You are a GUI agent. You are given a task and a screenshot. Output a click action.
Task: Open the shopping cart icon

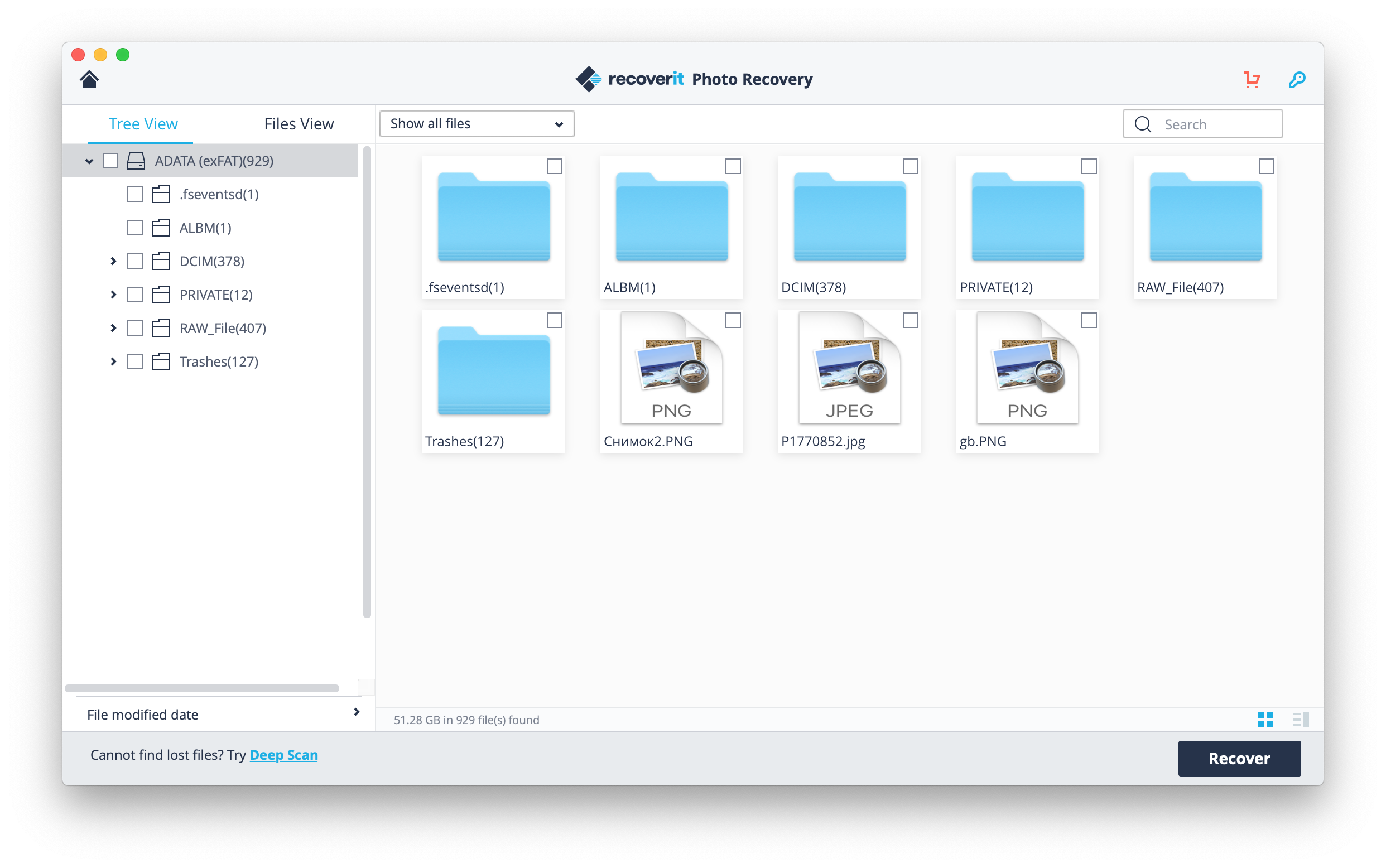pos(1252,79)
